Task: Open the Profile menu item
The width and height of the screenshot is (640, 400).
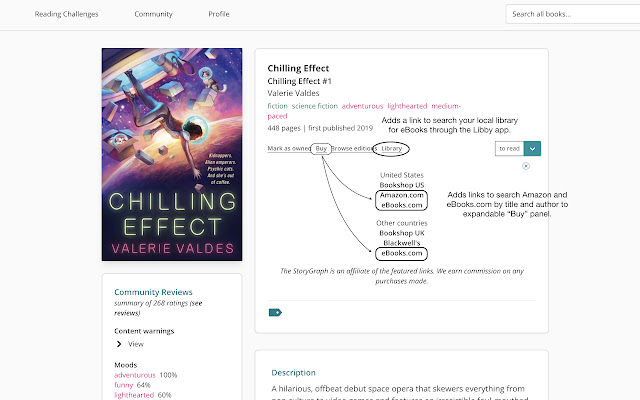Action: tap(219, 14)
